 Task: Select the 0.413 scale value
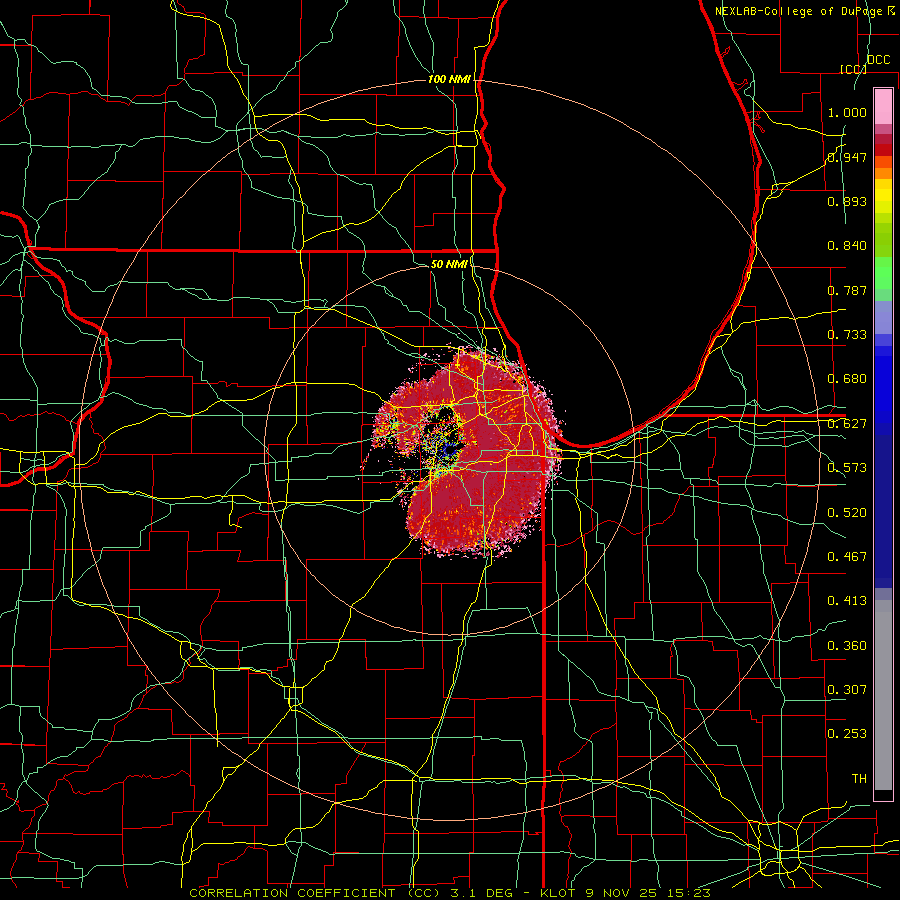(847, 601)
